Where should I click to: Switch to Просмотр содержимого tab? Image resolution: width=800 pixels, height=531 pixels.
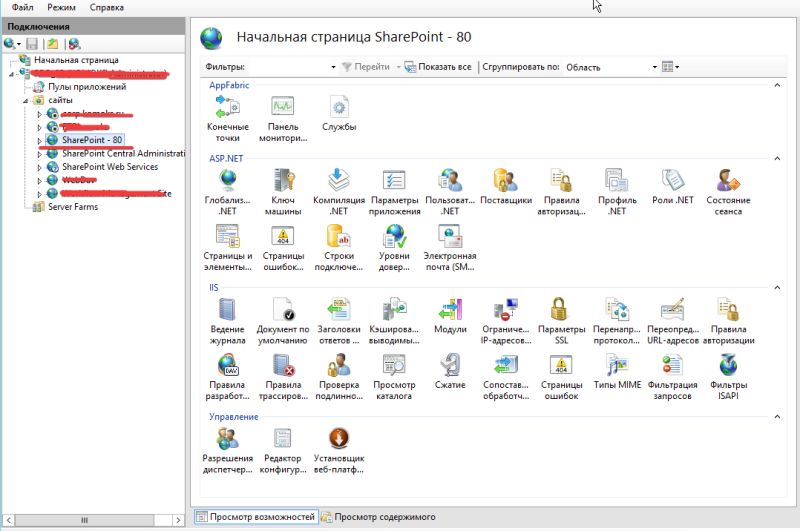tap(378, 517)
